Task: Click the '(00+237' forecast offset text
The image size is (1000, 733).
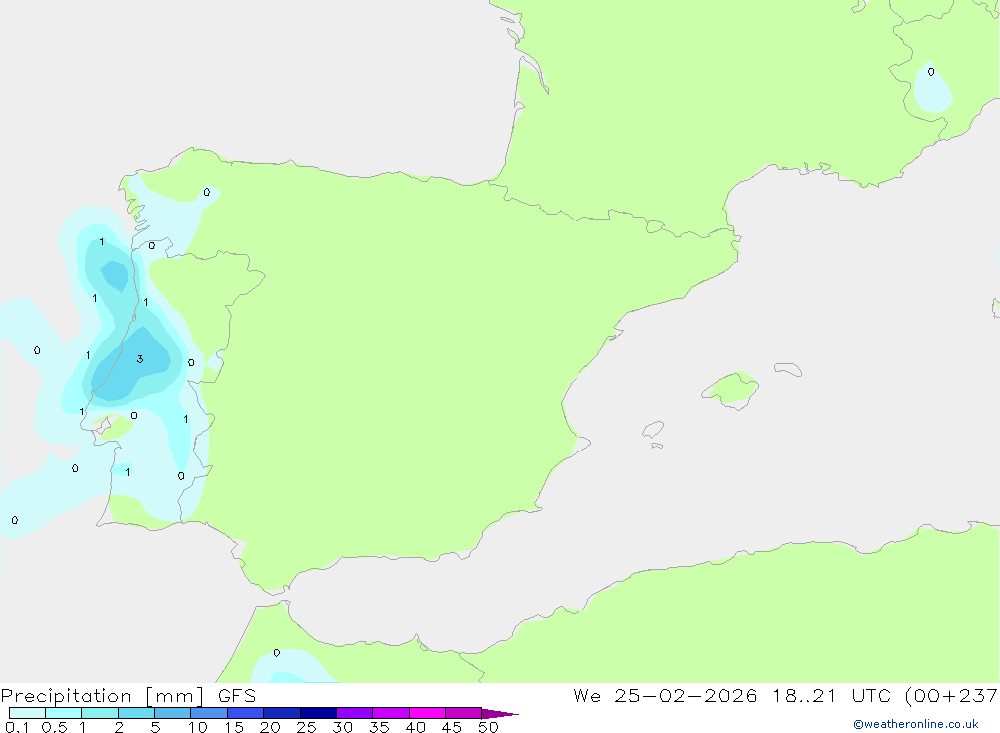Action: tap(952, 696)
